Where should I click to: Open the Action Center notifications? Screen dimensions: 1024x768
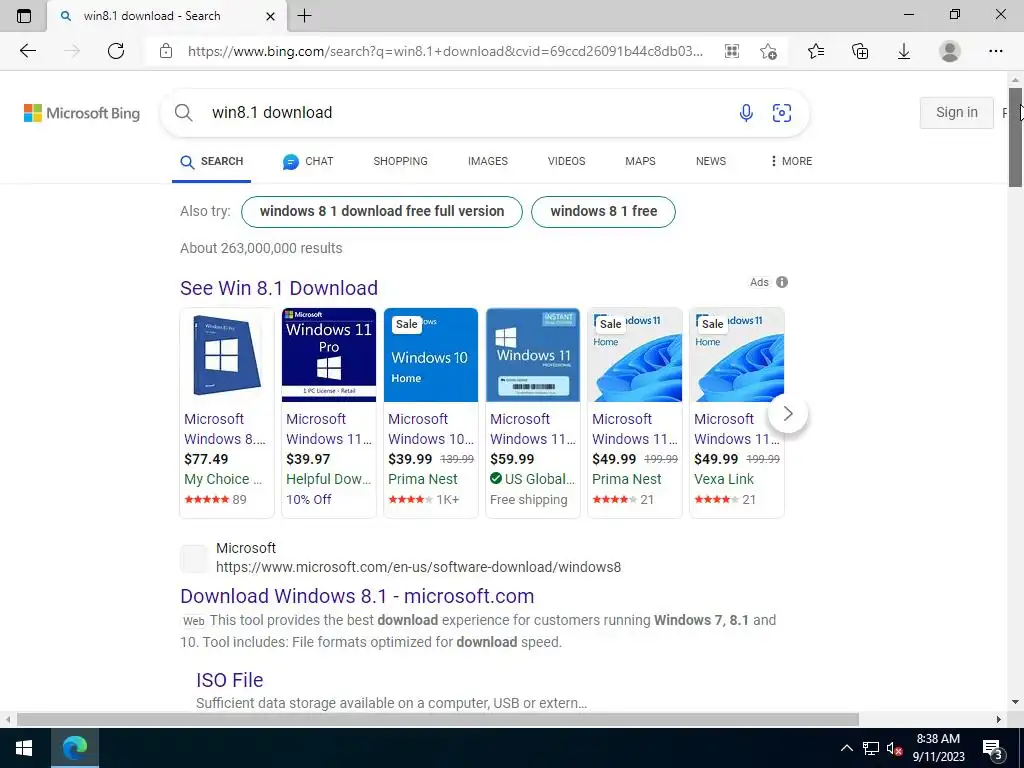tap(993, 749)
